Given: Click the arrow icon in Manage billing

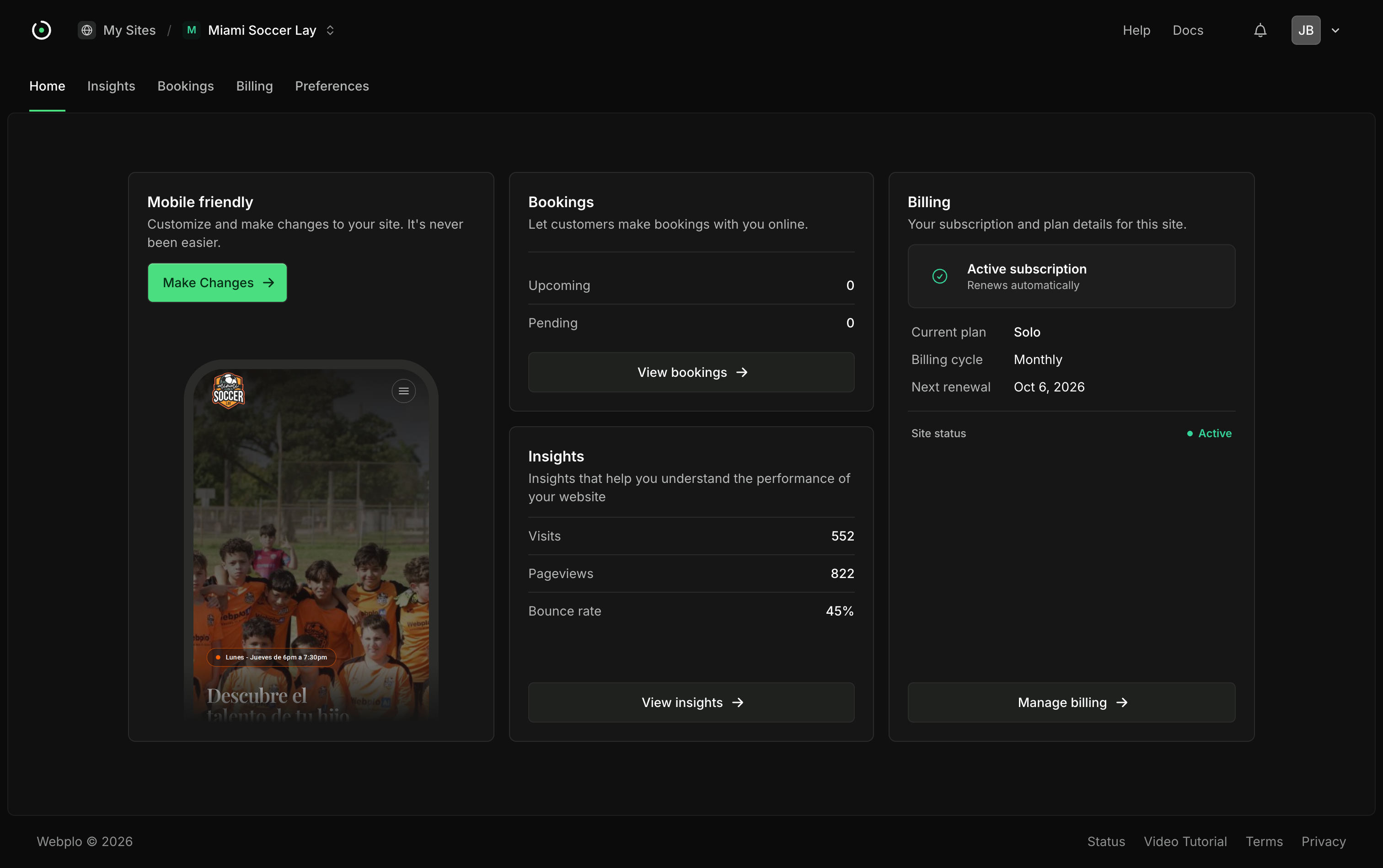Looking at the screenshot, I should [1122, 702].
